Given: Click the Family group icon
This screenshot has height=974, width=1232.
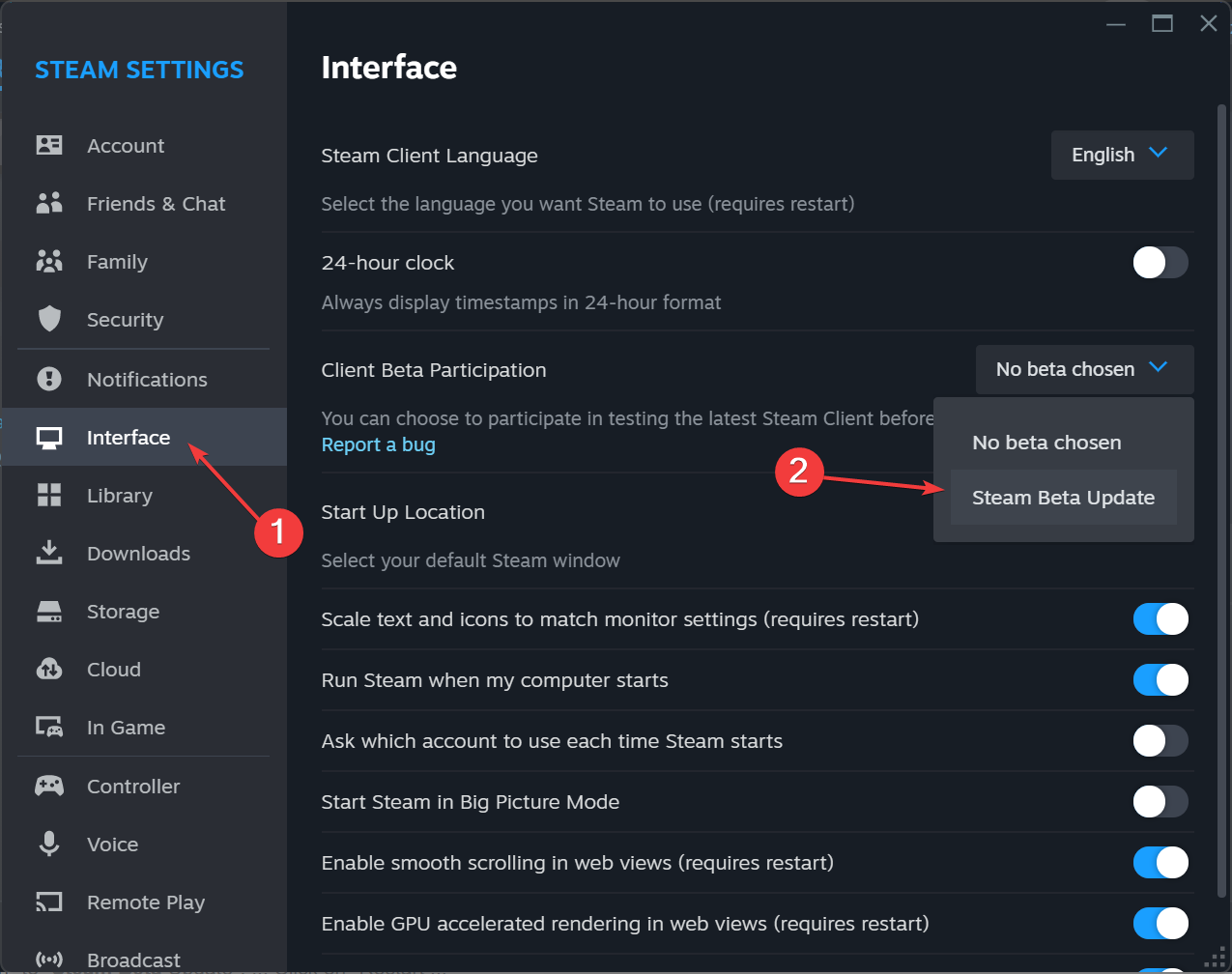Looking at the screenshot, I should click(x=49, y=261).
